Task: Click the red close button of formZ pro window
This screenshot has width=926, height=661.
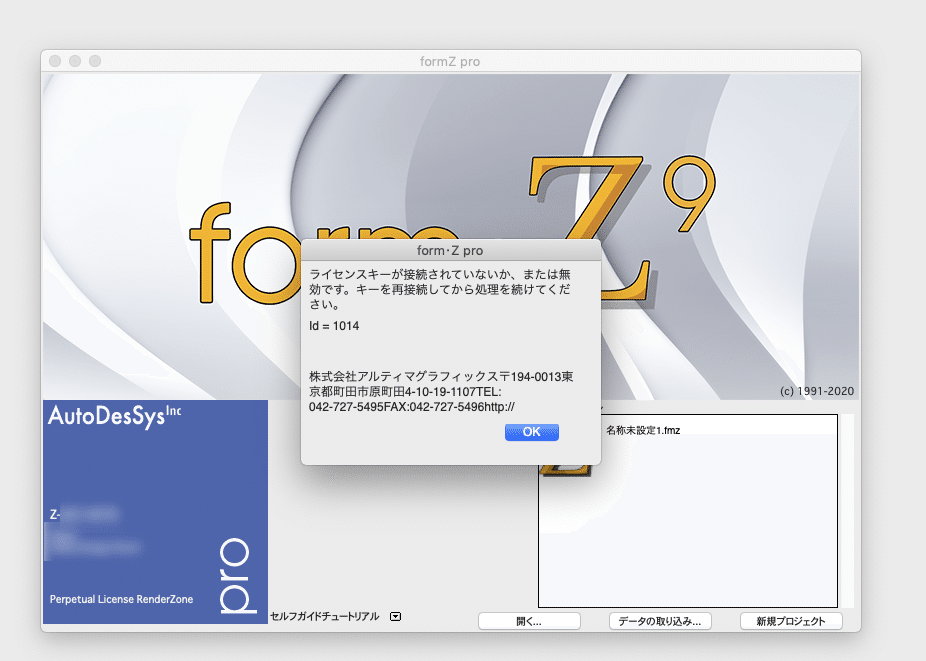Action: [x=55, y=61]
